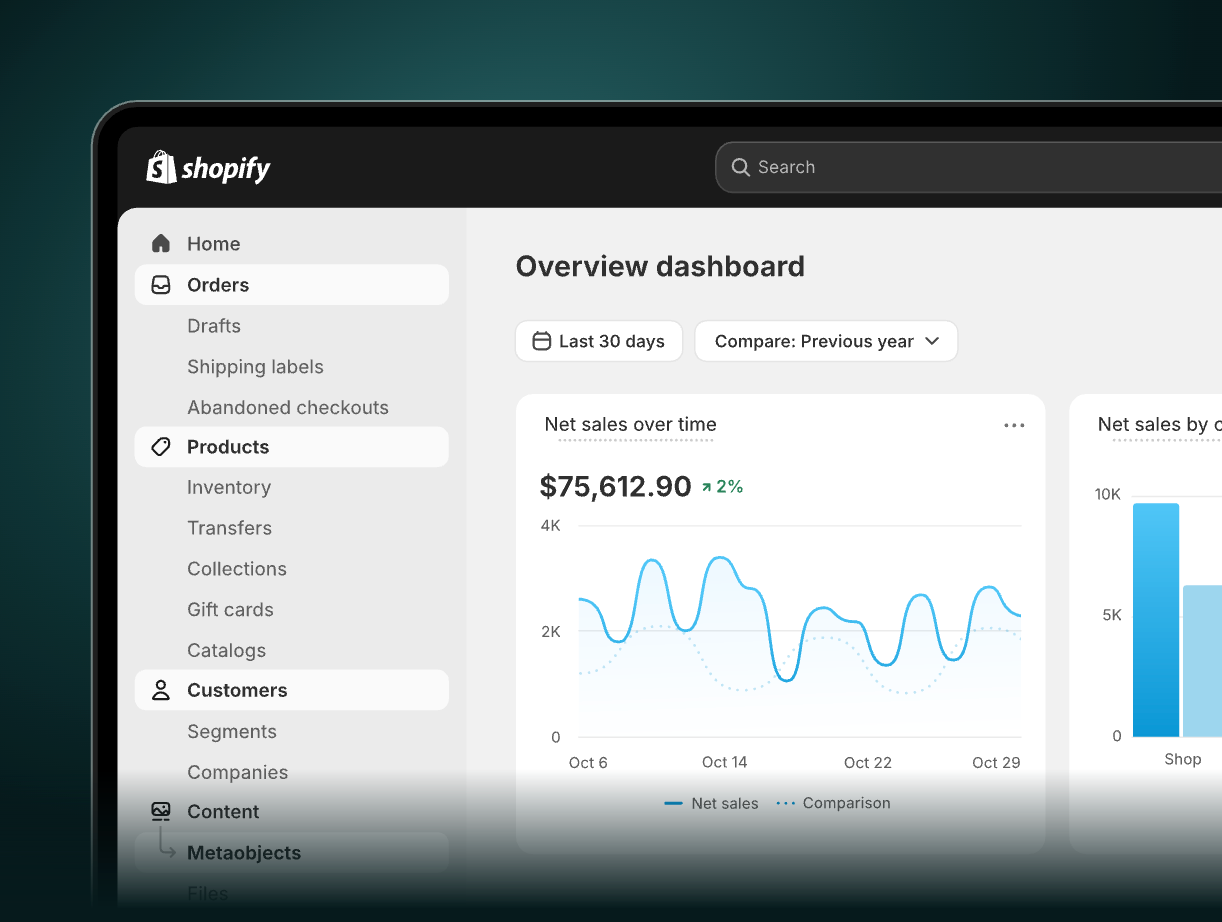Go to Inventory under Products
This screenshot has width=1222, height=922.
[229, 487]
